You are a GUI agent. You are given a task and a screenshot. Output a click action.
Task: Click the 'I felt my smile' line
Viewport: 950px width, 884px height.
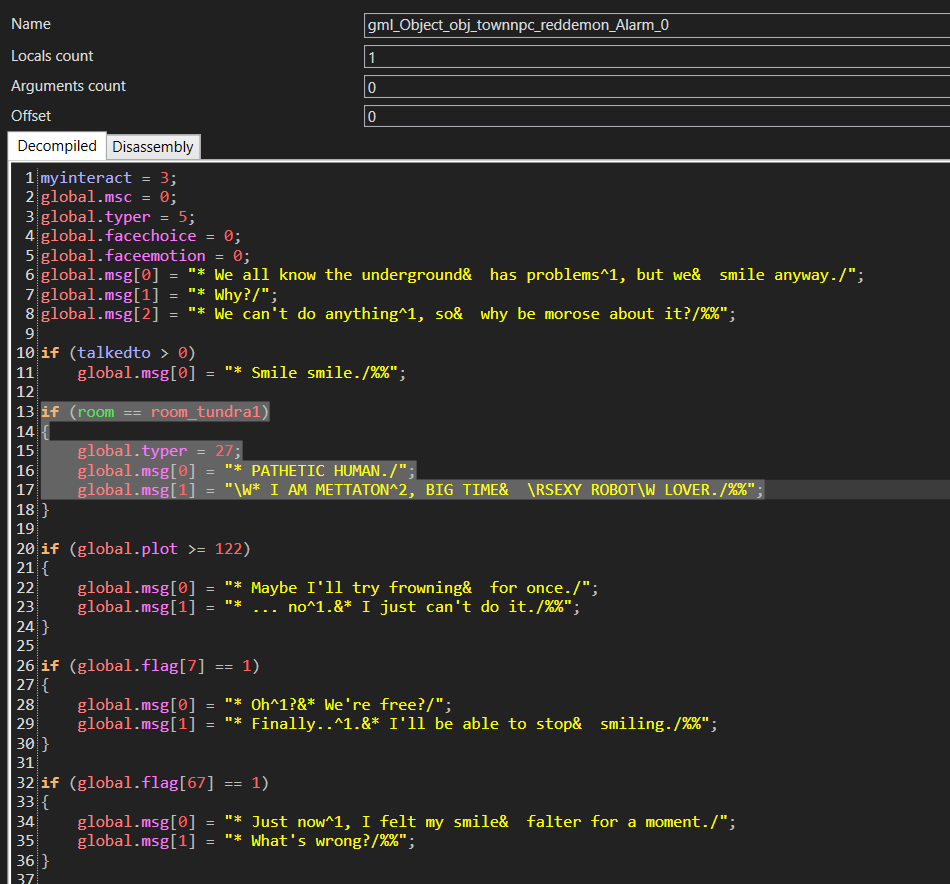(x=406, y=822)
